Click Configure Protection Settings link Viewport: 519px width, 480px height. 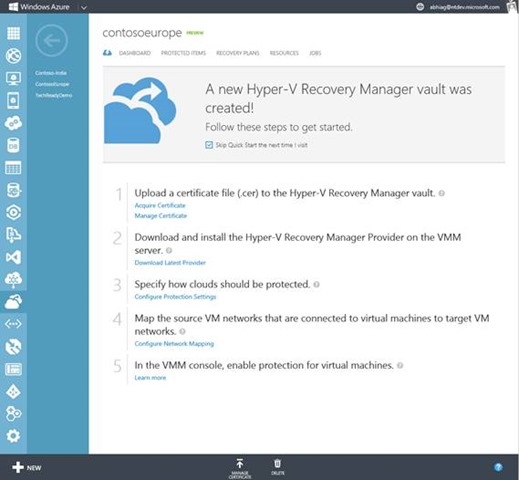(x=175, y=297)
